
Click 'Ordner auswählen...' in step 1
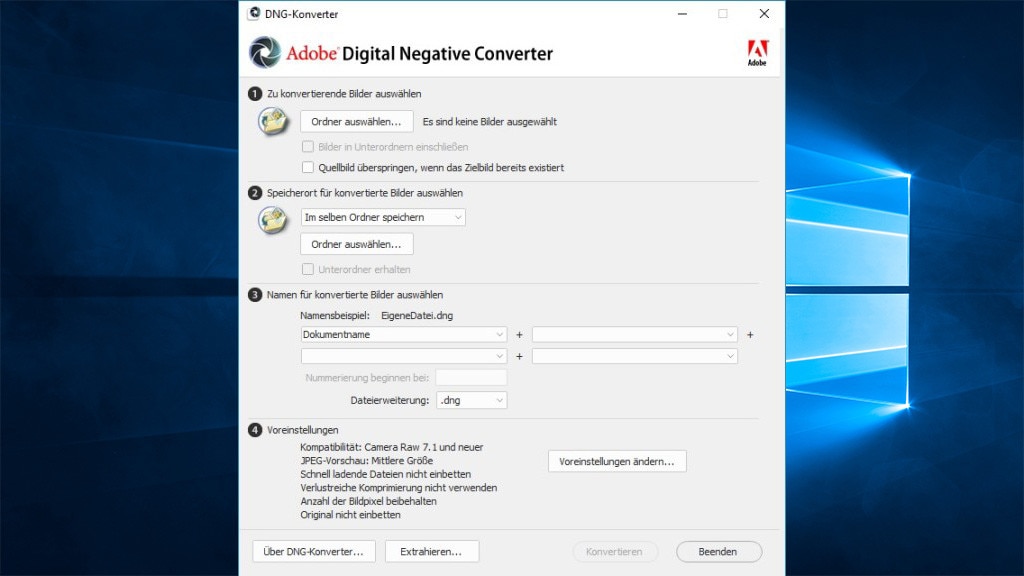click(357, 121)
